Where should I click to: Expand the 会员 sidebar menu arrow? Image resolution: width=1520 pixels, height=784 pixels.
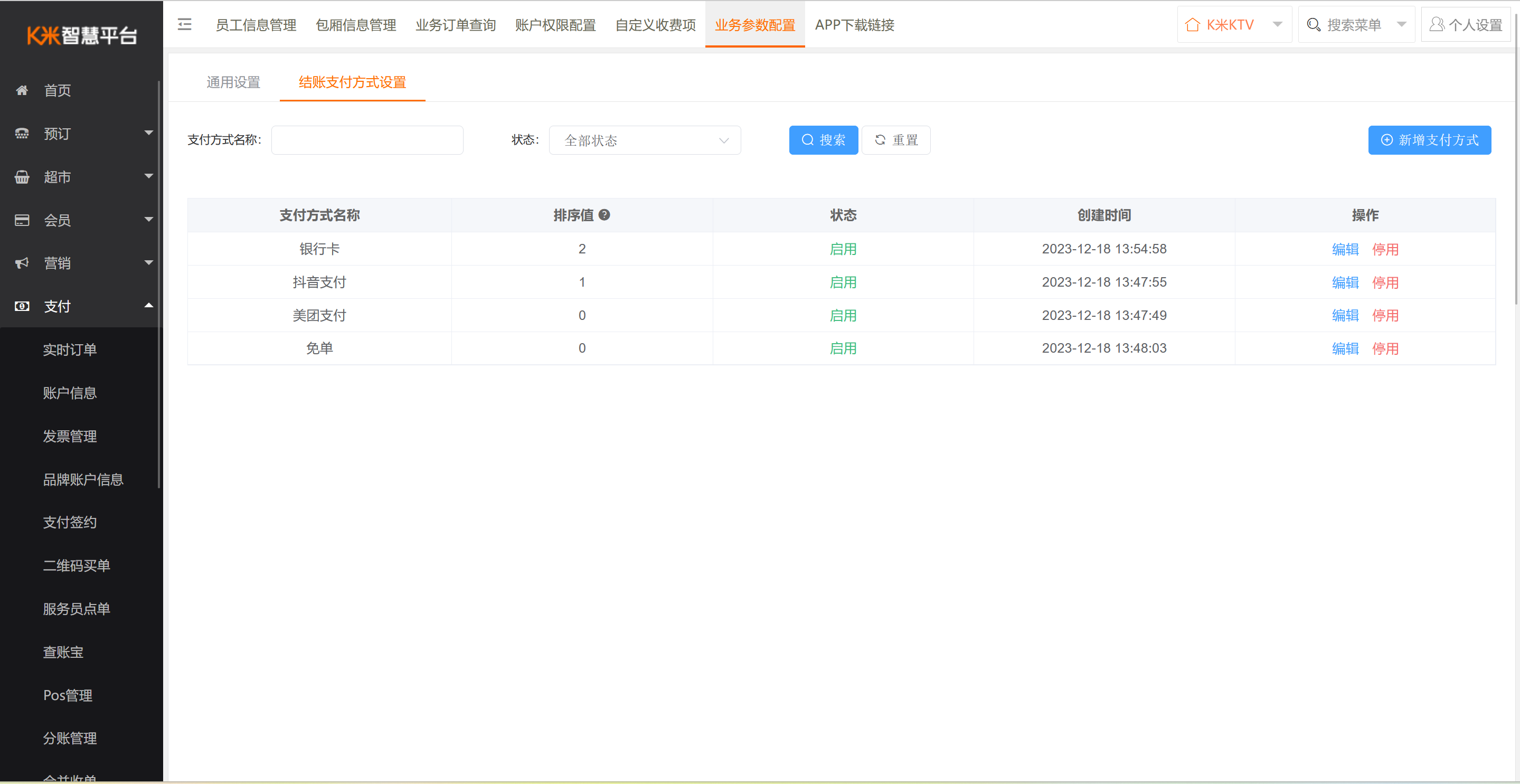(x=149, y=219)
